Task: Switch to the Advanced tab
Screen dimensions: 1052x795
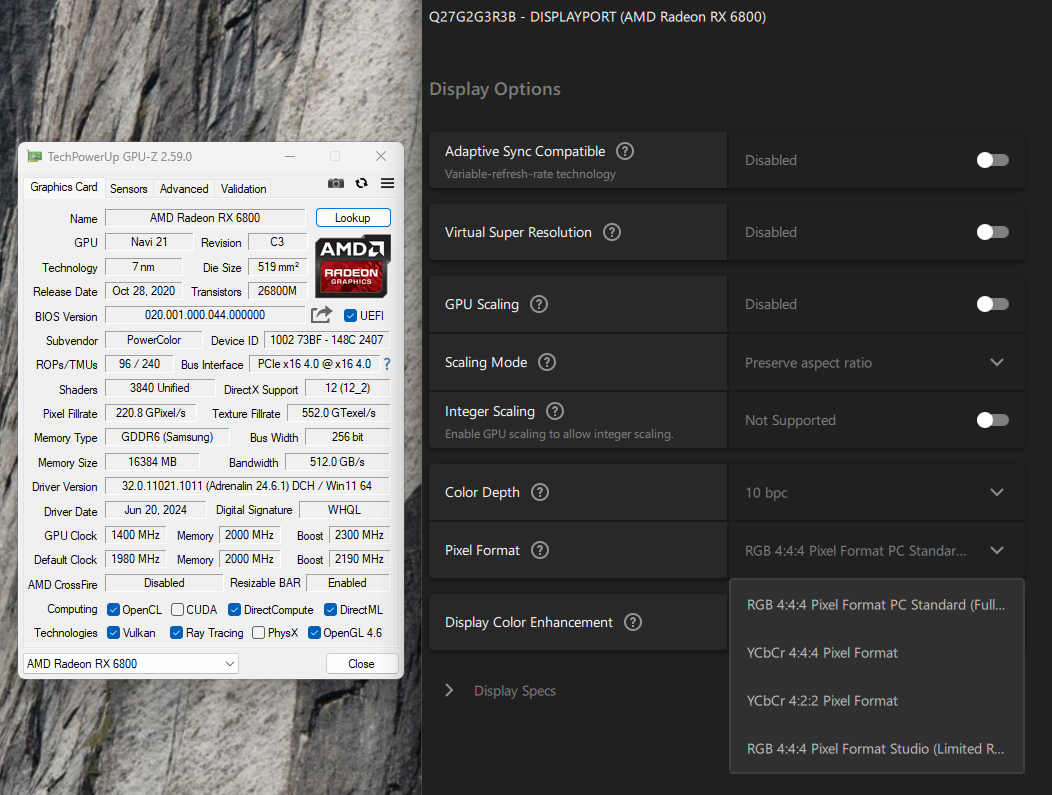Action: coord(184,189)
